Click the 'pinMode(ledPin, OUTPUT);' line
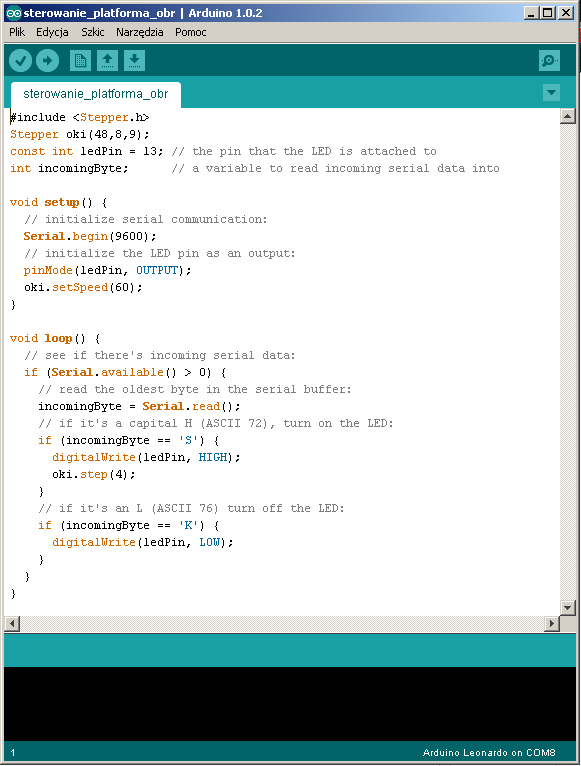Viewport: 581px width, 766px height. (108, 270)
